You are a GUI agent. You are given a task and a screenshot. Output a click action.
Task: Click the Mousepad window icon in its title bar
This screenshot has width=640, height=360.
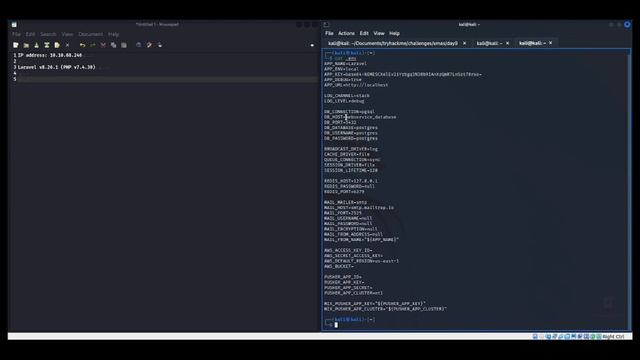pos(14,24)
